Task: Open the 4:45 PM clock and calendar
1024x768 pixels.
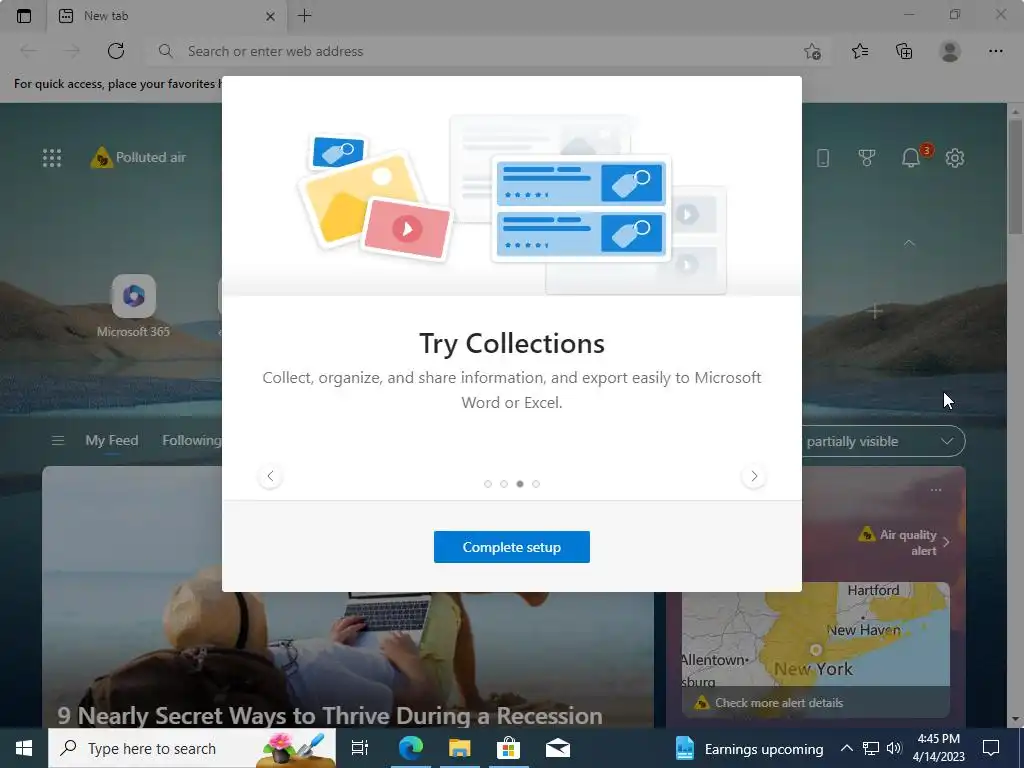Action: coord(938,748)
